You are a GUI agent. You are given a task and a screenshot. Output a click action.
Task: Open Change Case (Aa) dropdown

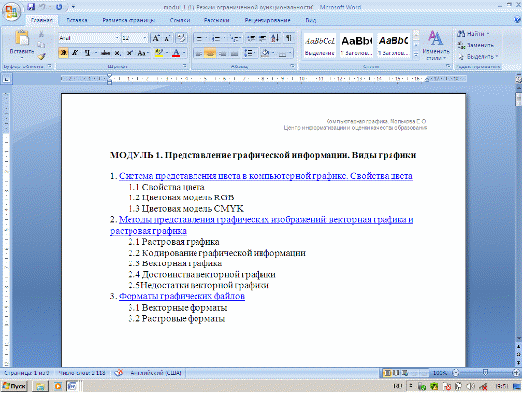[x=143, y=53]
